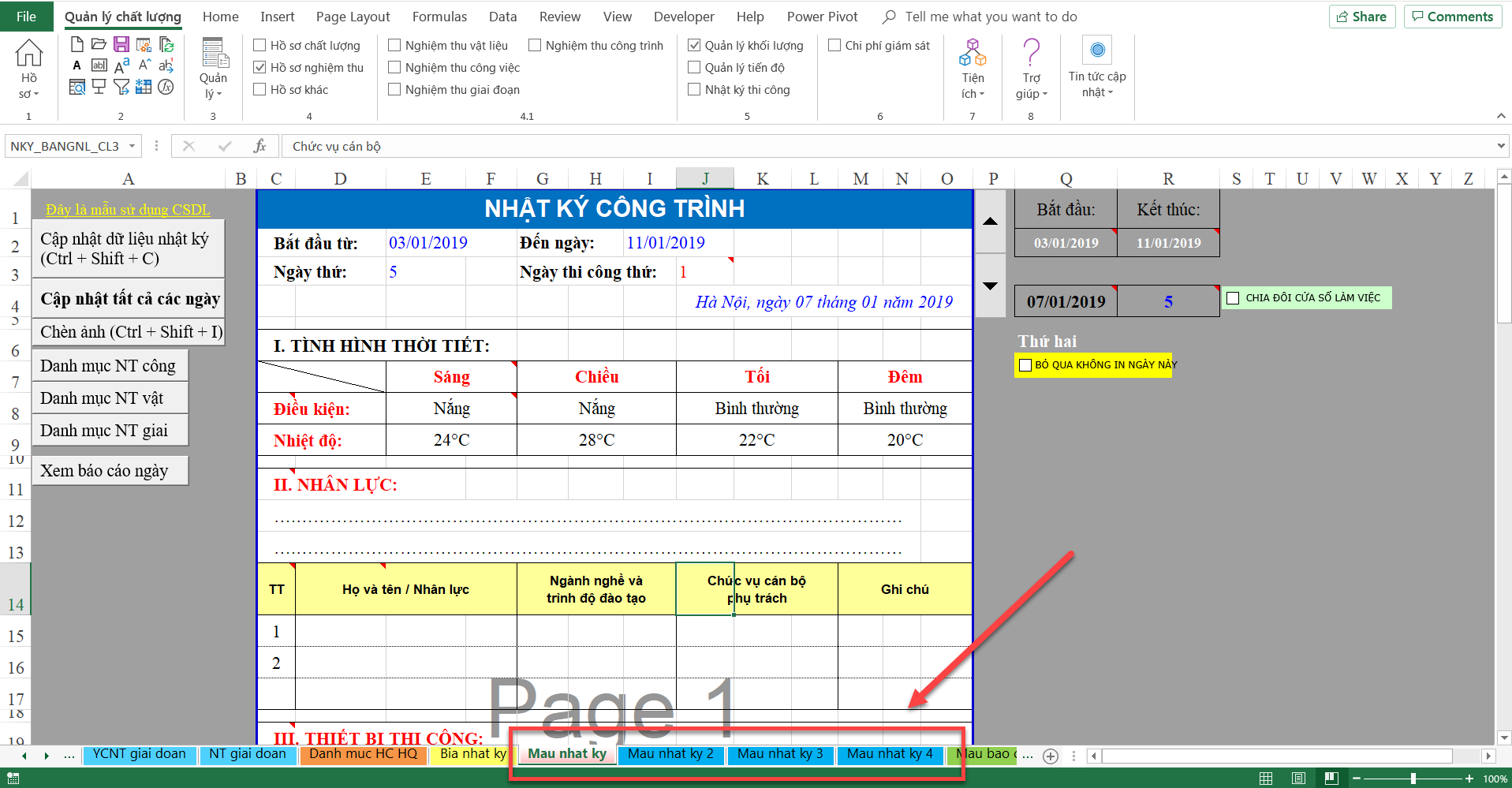
Task: Click 'Cập nhật tất cả các ngày' button
Action: click(x=129, y=299)
